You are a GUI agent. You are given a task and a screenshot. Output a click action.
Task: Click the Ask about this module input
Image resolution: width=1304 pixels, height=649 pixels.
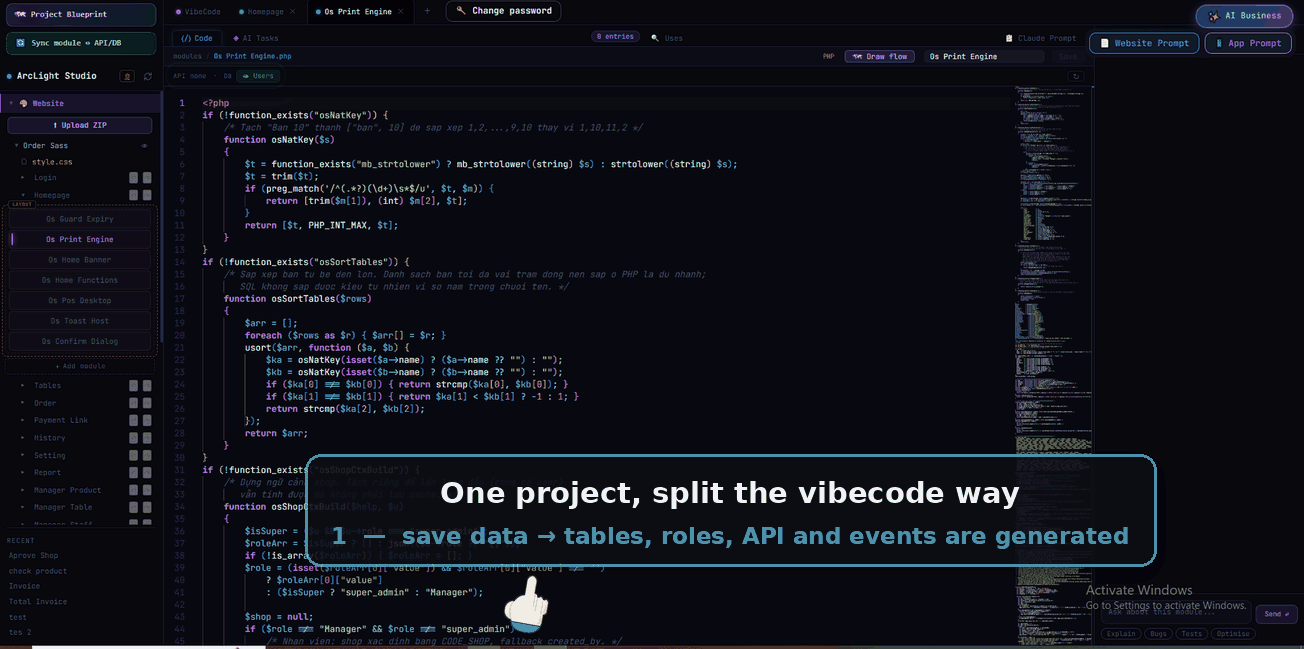point(1176,611)
